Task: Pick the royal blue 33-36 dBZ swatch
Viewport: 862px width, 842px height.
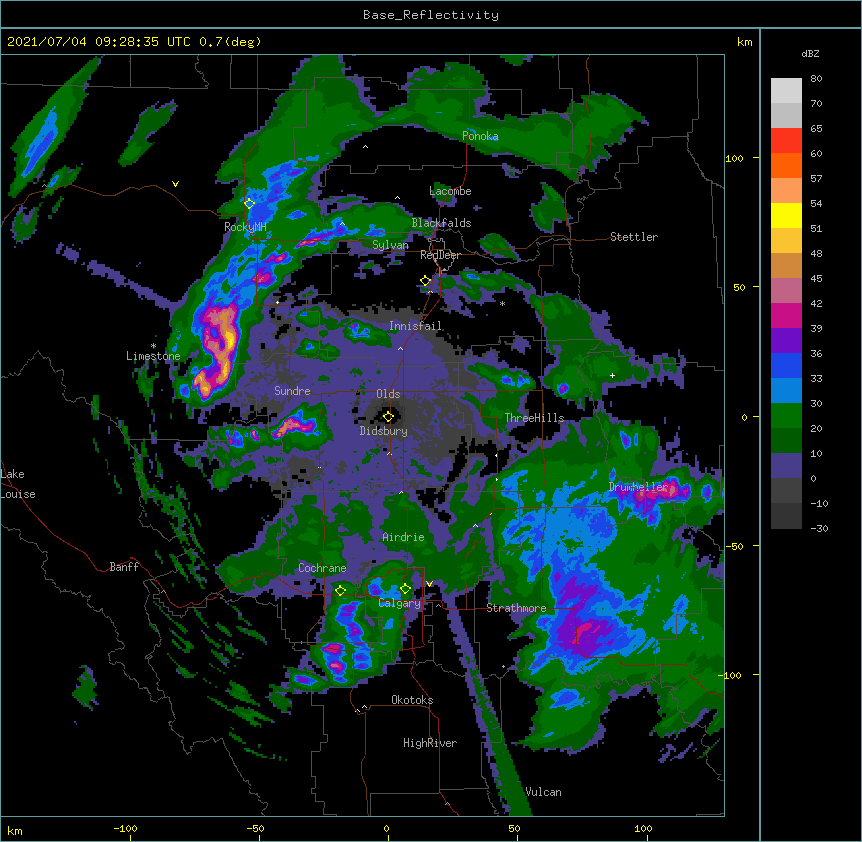Action: coord(786,365)
